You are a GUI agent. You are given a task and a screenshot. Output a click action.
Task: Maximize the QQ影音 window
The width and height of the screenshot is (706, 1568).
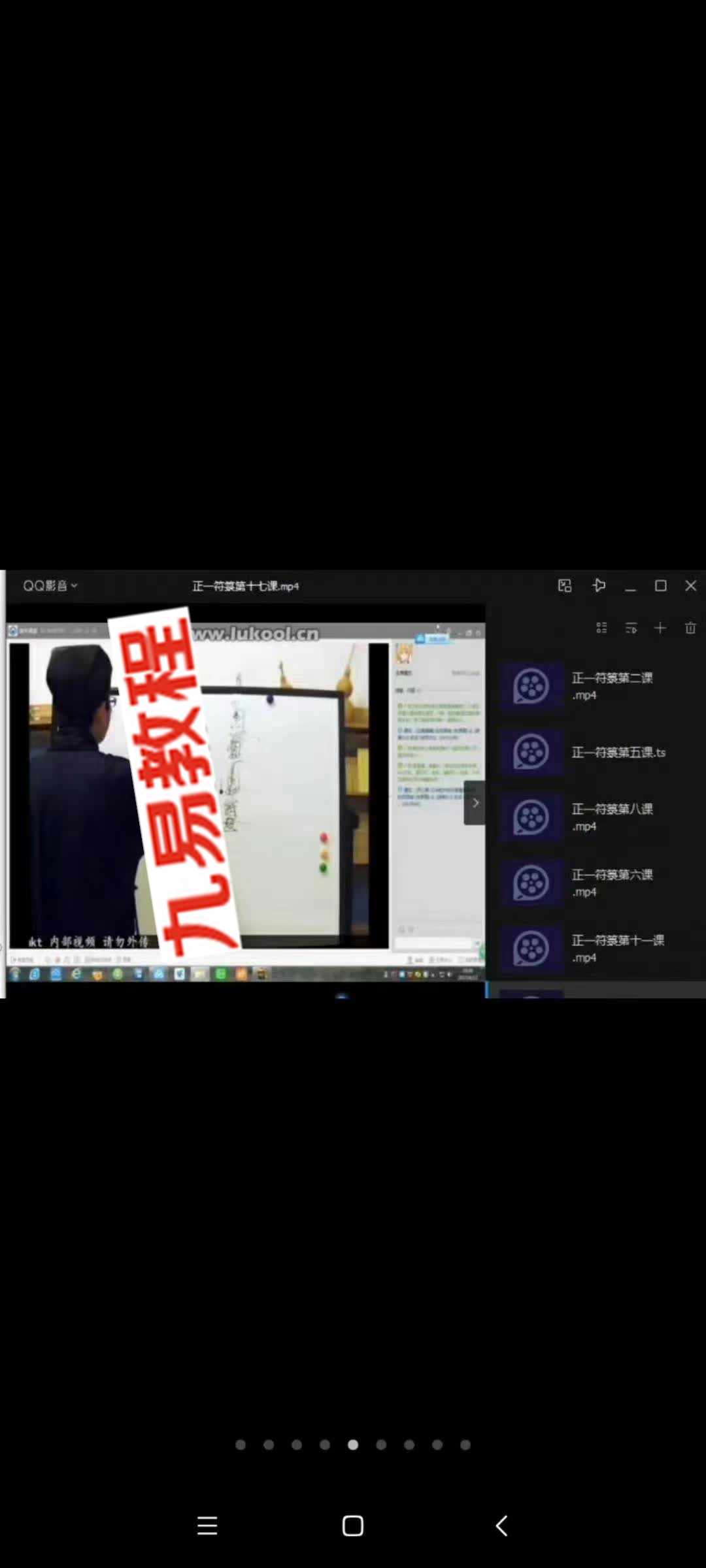point(661,585)
